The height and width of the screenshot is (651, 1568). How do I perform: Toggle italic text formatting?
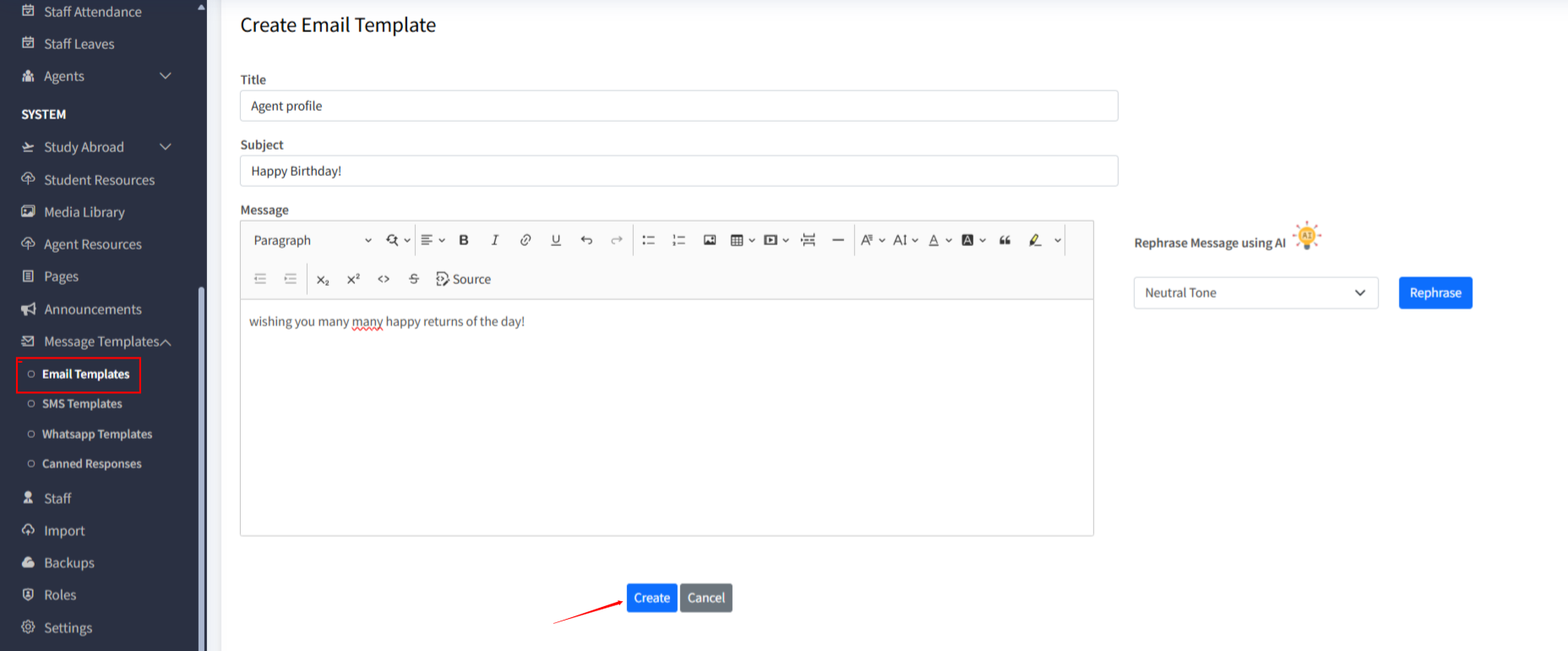click(x=495, y=240)
